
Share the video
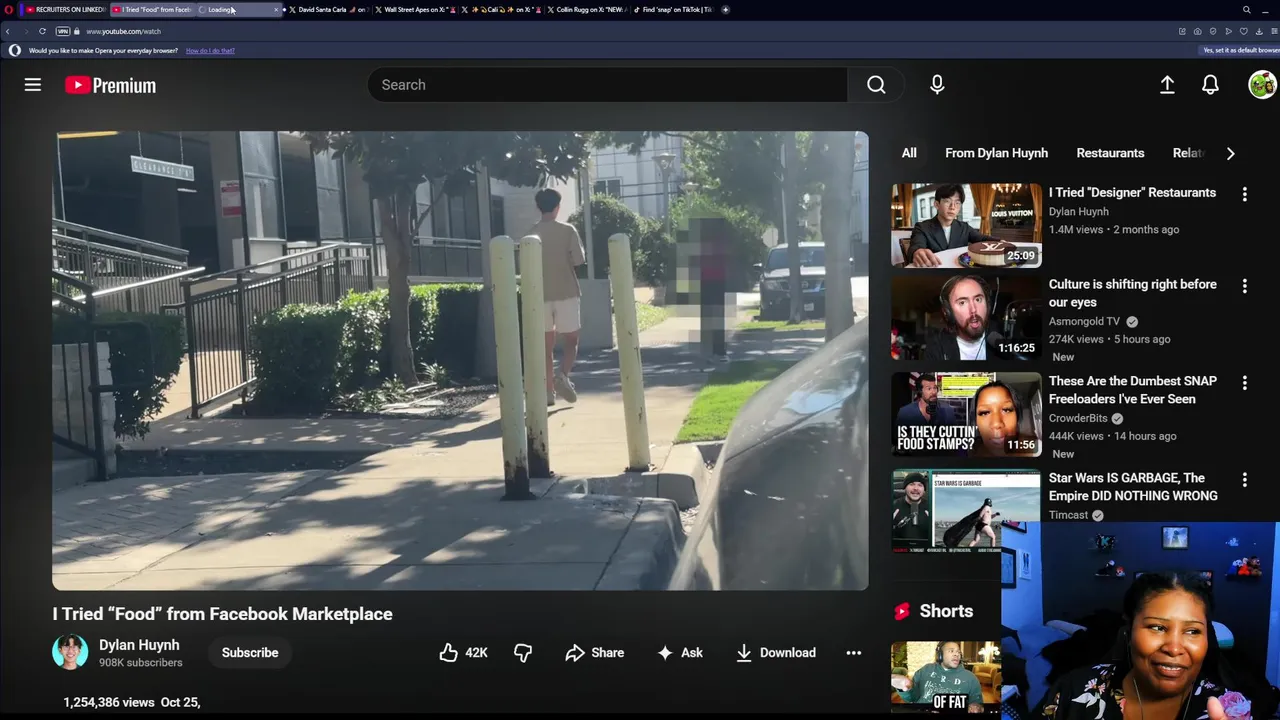click(x=594, y=652)
